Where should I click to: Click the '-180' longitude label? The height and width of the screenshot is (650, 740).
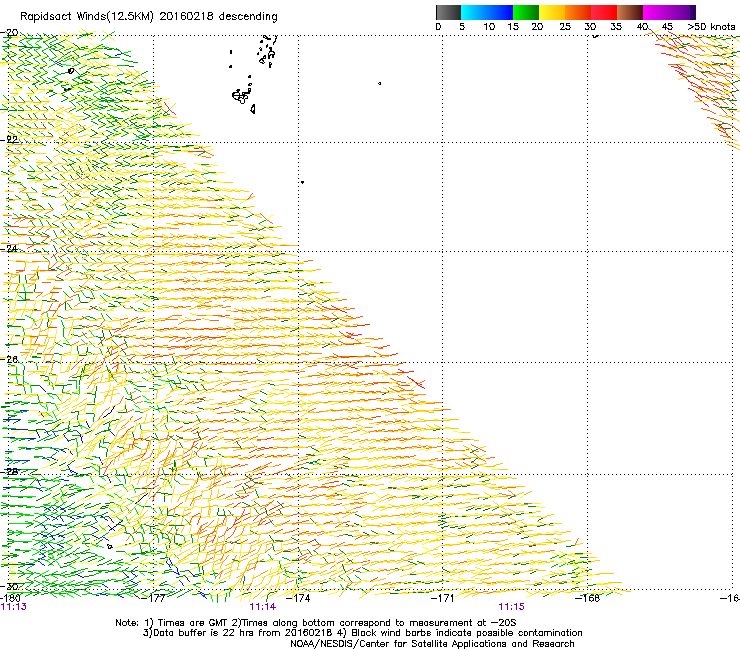[9, 598]
